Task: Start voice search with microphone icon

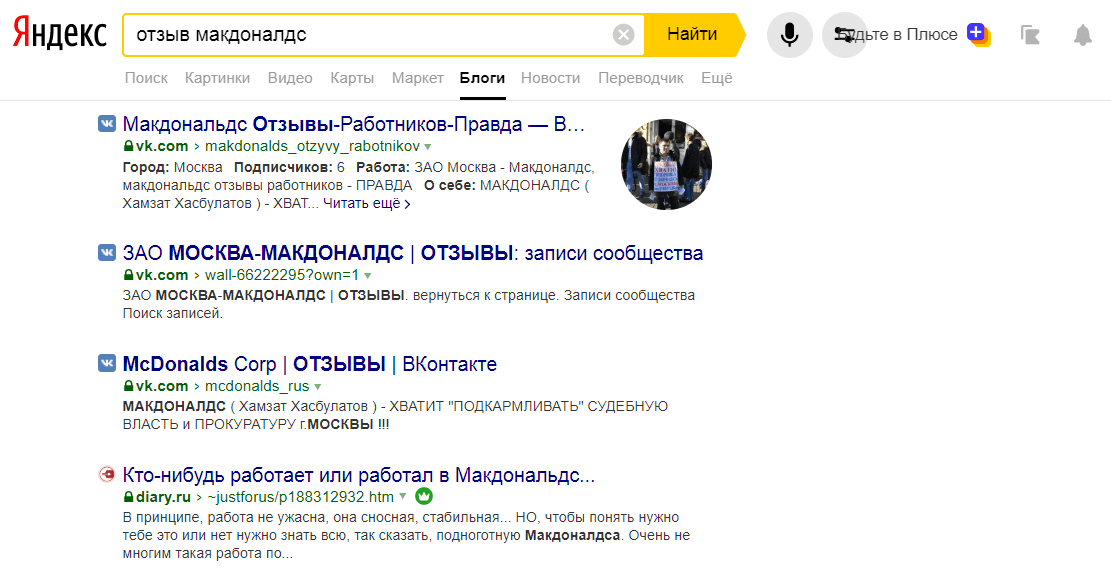Action: (789, 35)
